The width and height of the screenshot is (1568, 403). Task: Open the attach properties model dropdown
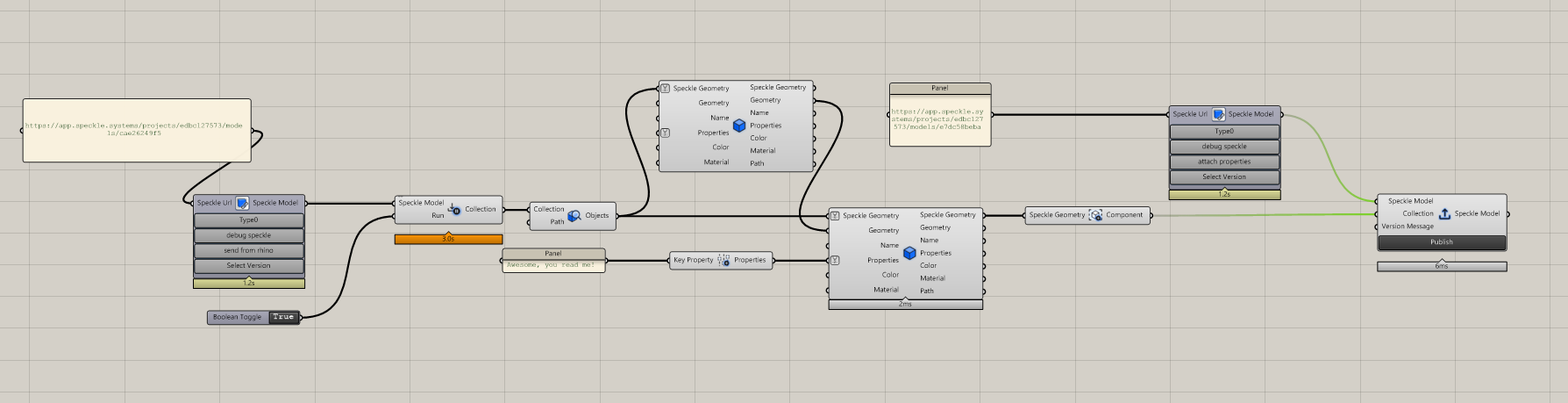[1224, 162]
